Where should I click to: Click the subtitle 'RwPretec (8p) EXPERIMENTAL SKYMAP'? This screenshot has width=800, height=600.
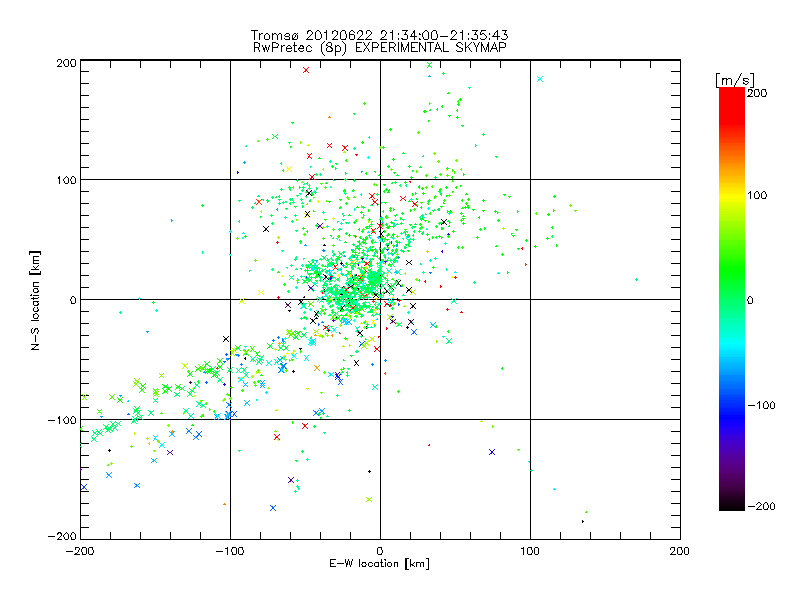tap(380, 48)
